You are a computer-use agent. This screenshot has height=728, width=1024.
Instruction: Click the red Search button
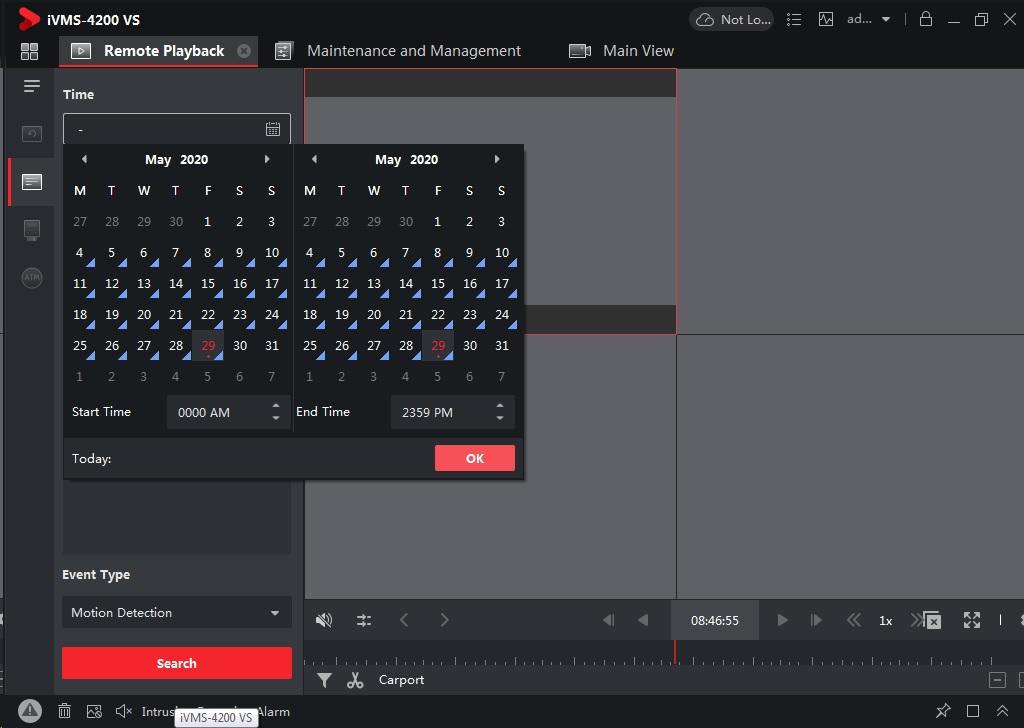177,663
